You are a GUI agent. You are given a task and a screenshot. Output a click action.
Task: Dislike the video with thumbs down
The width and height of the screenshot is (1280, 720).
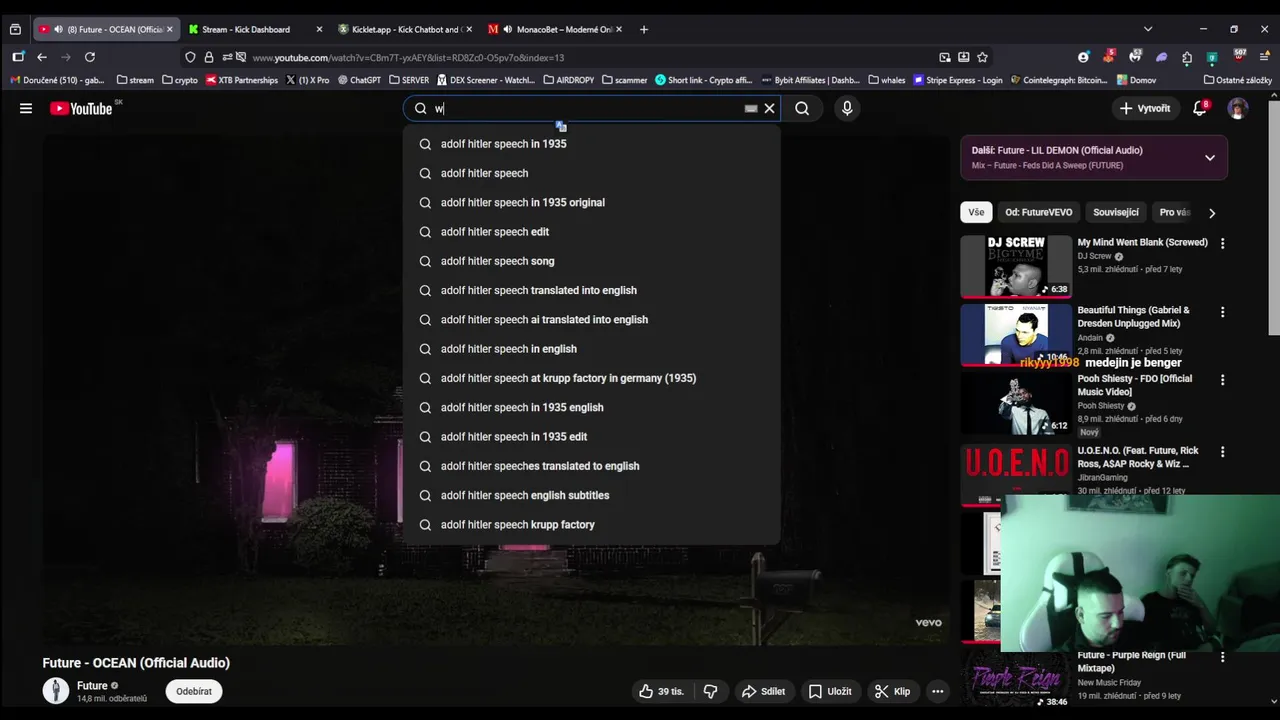coord(710,691)
